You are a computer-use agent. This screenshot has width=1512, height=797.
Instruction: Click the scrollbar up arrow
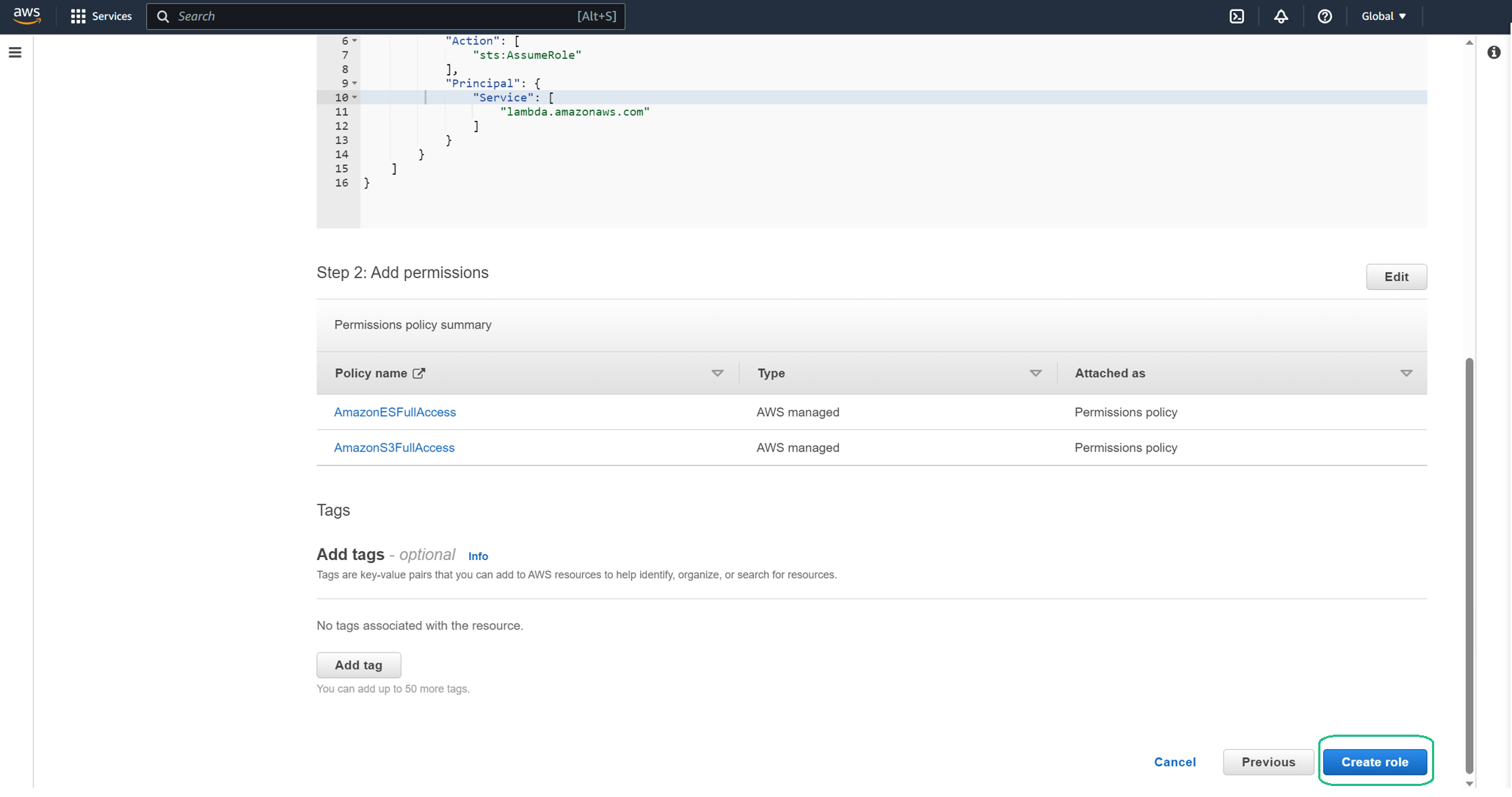[x=1469, y=43]
